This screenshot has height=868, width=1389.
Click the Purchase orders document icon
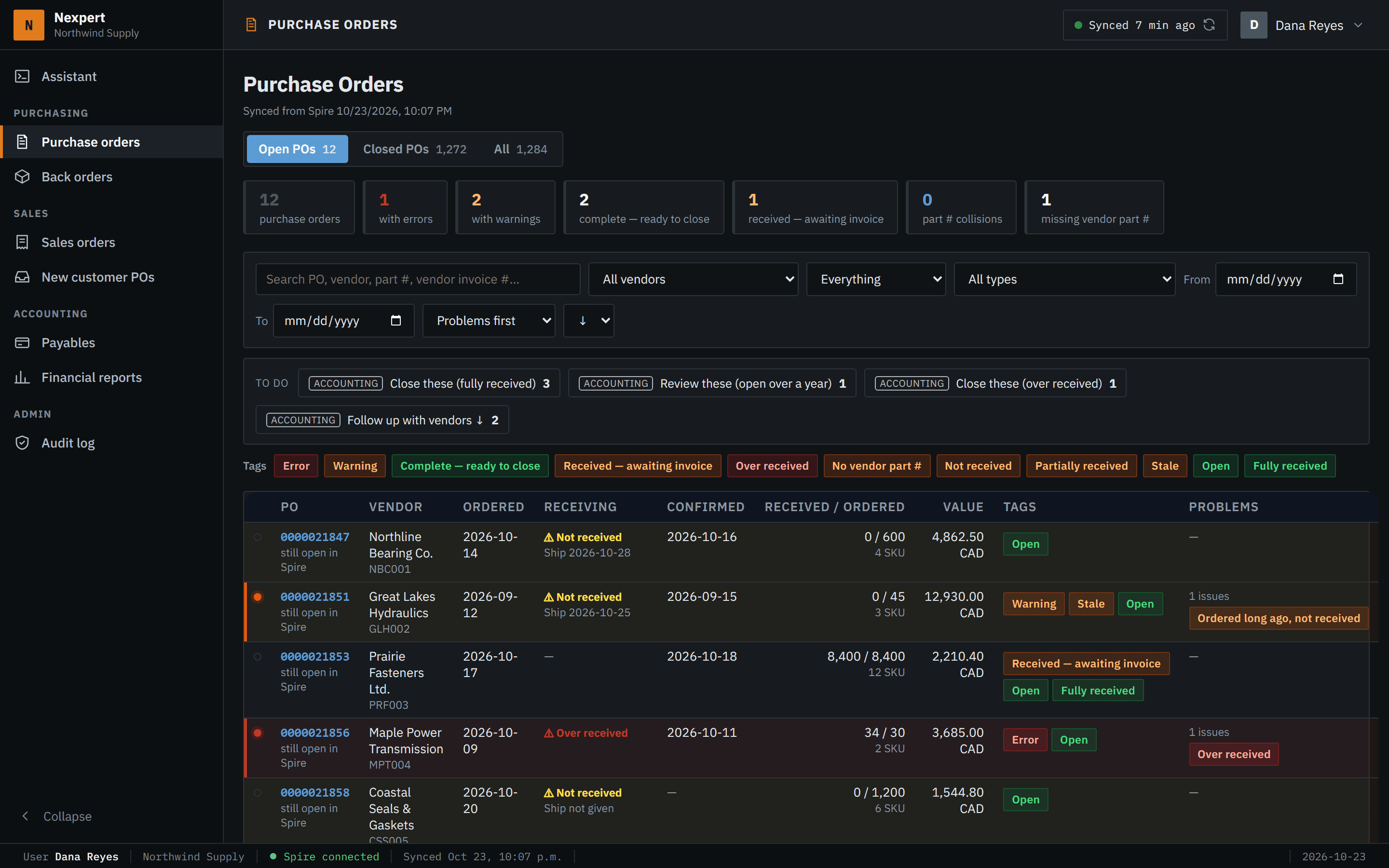[x=22, y=142]
